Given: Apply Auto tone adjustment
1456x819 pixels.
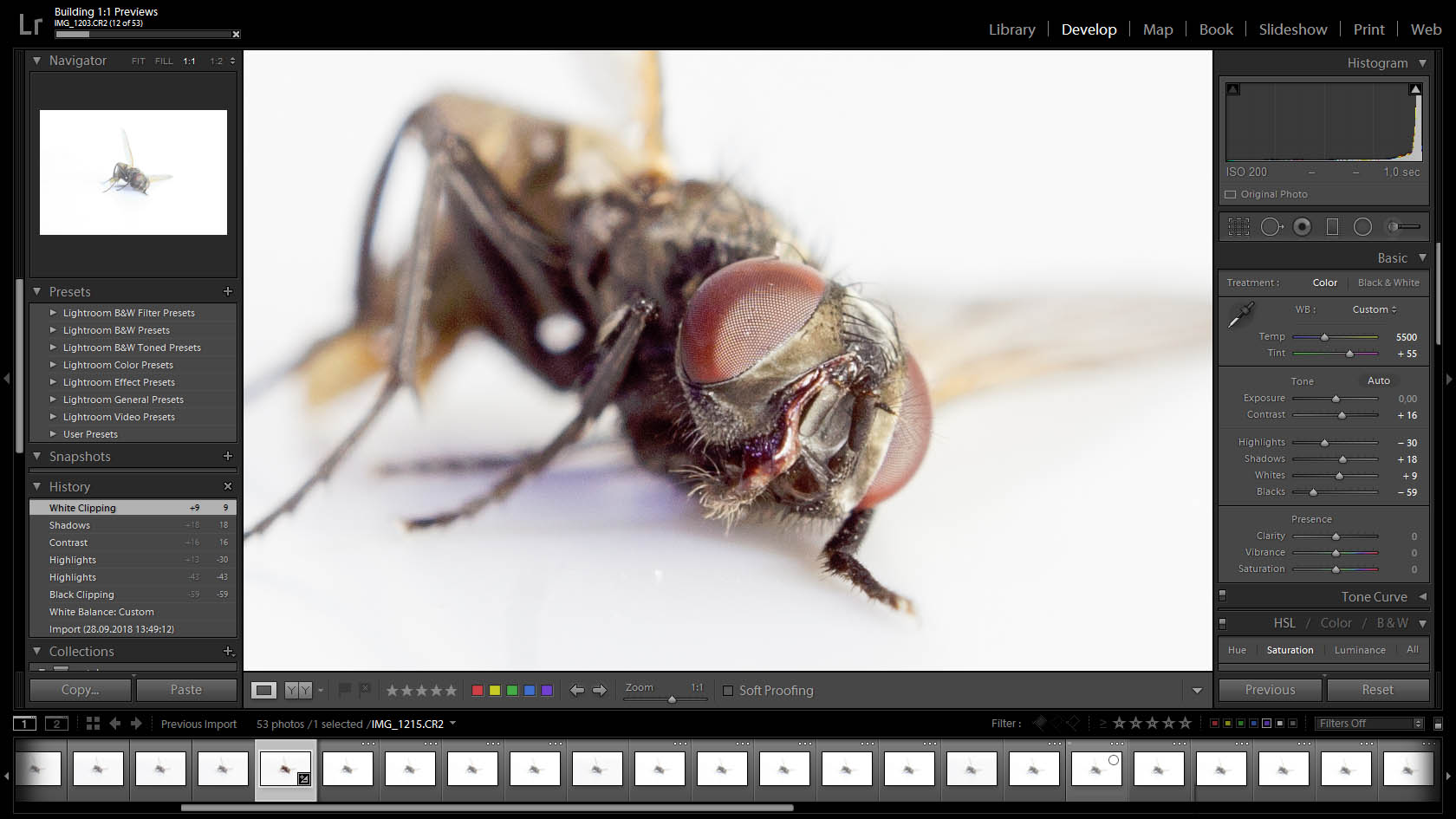Looking at the screenshot, I should pos(1379,380).
